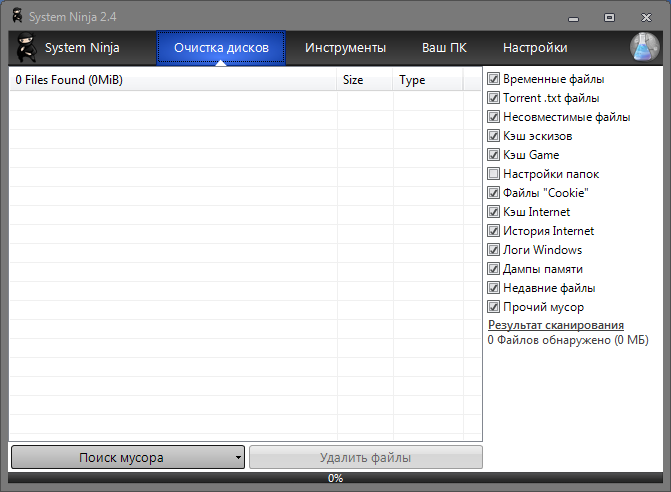Switch to the Очистка дисков tab
The width and height of the screenshot is (671, 492).
[221, 48]
